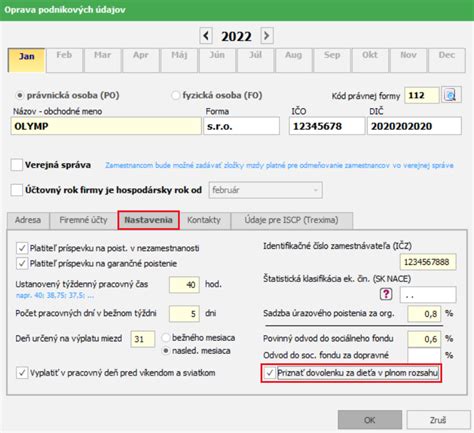
Task: Click the SK NACE help question mark
Action: click(386, 294)
